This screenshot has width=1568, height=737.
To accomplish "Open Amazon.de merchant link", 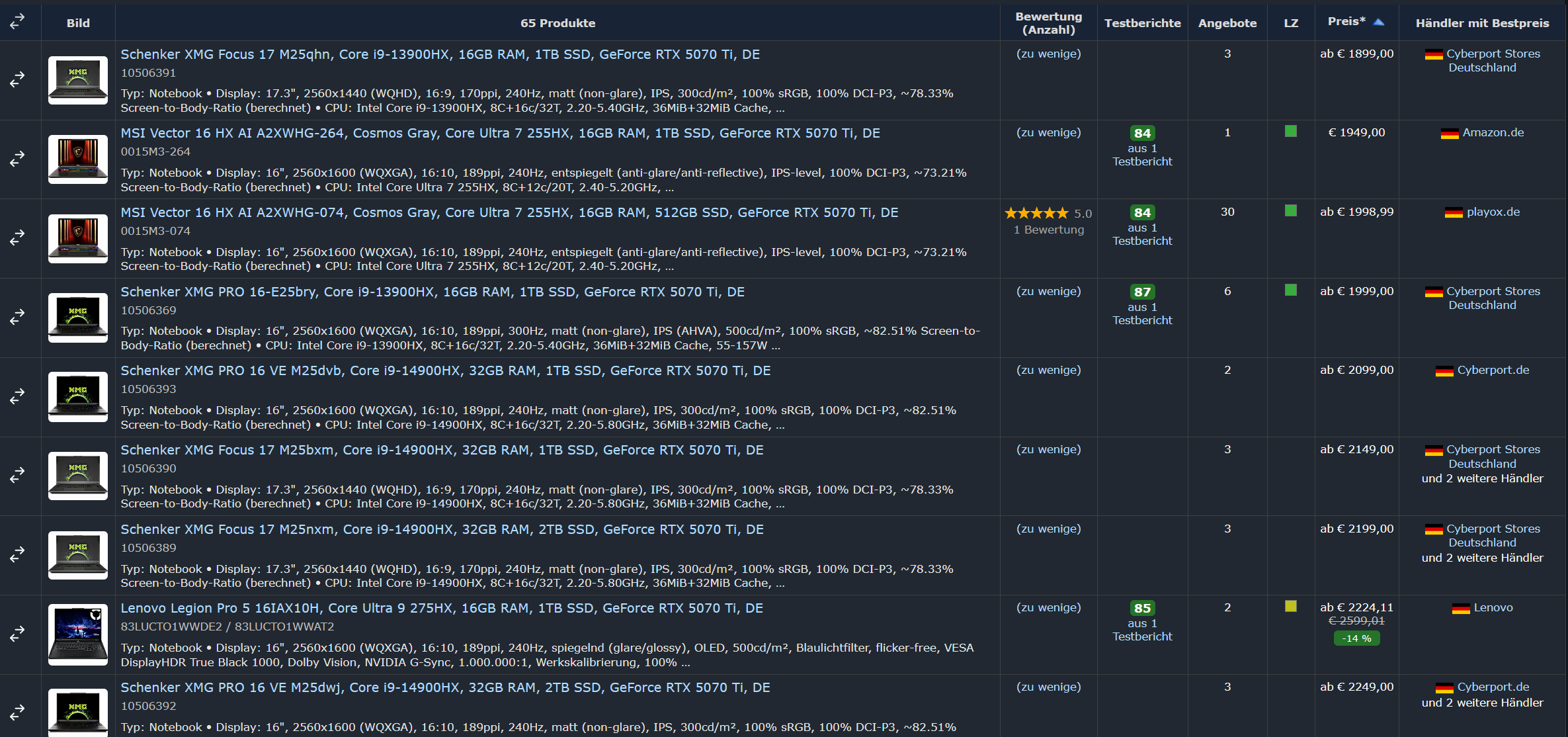I will (1493, 132).
